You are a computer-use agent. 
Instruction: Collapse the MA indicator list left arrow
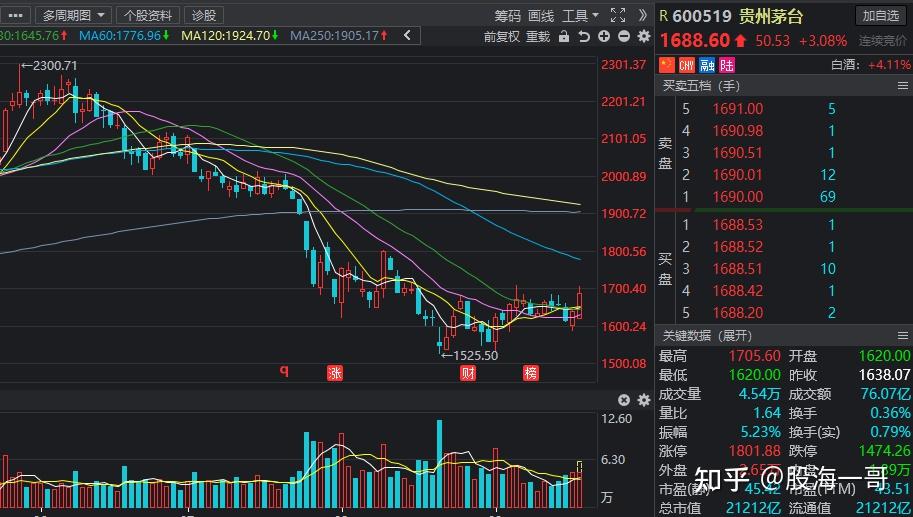click(407, 36)
